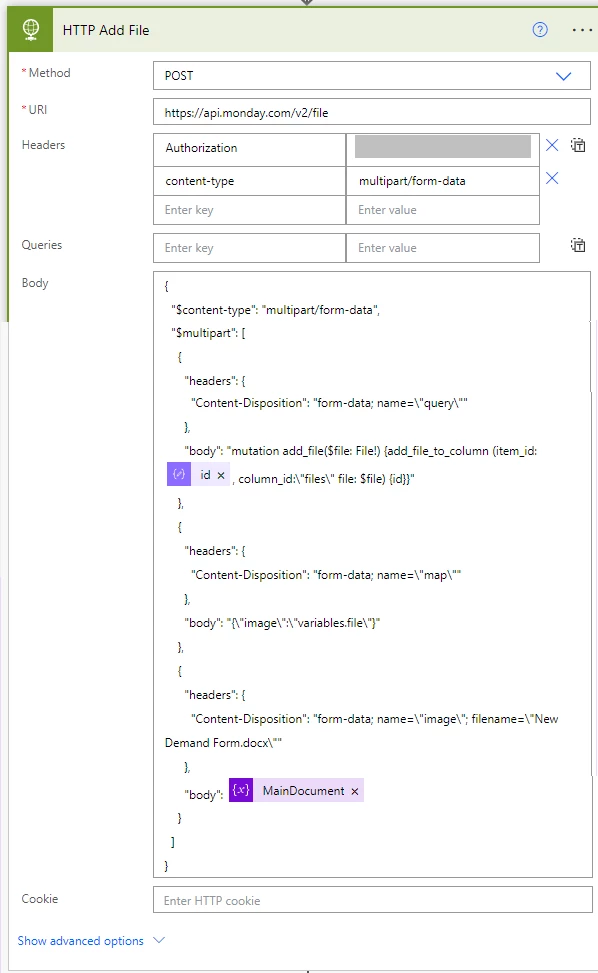This screenshot has width=598, height=973.
Task: Open help for HTTP Add File action
Action: [x=540, y=30]
